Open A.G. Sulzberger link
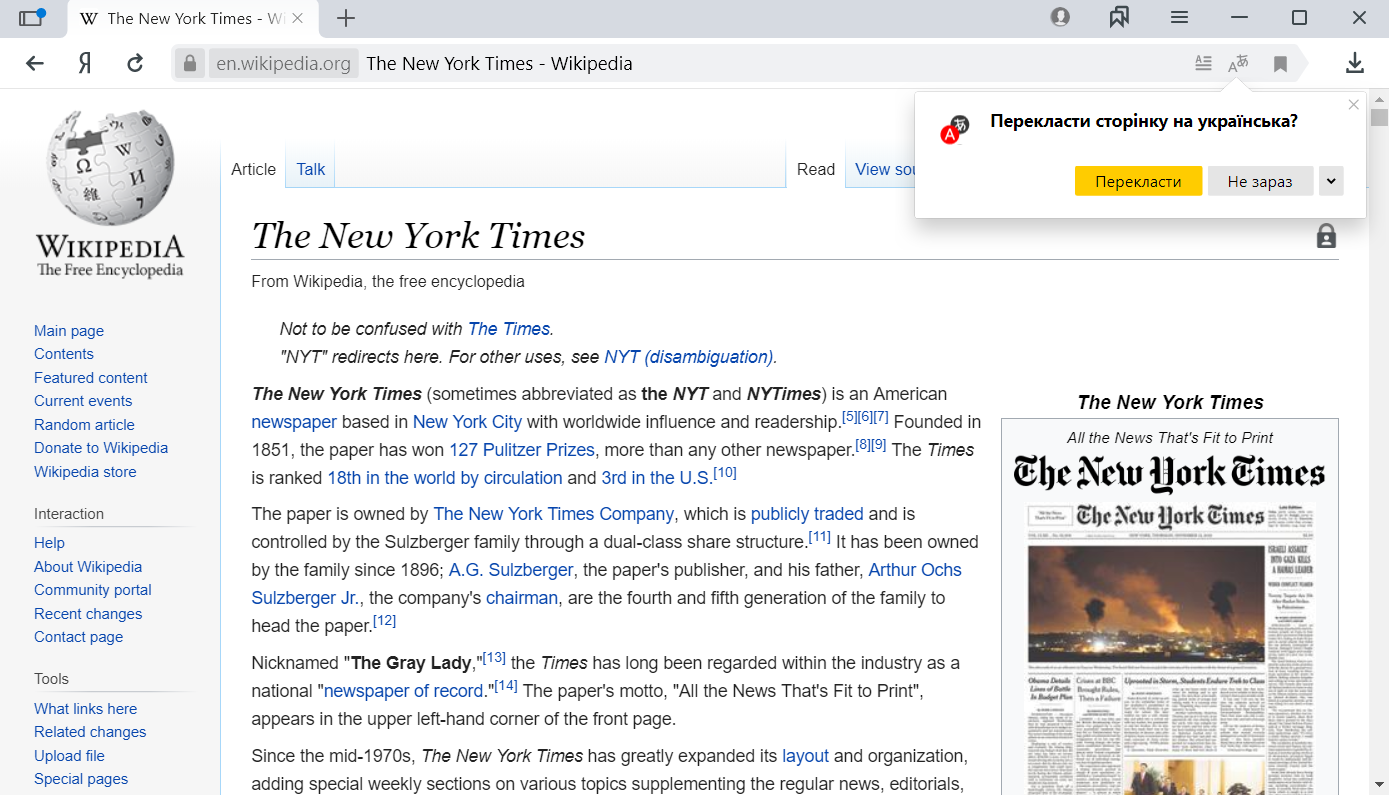Viewport: 1389px width, 795px height. [x=511, y=570]
